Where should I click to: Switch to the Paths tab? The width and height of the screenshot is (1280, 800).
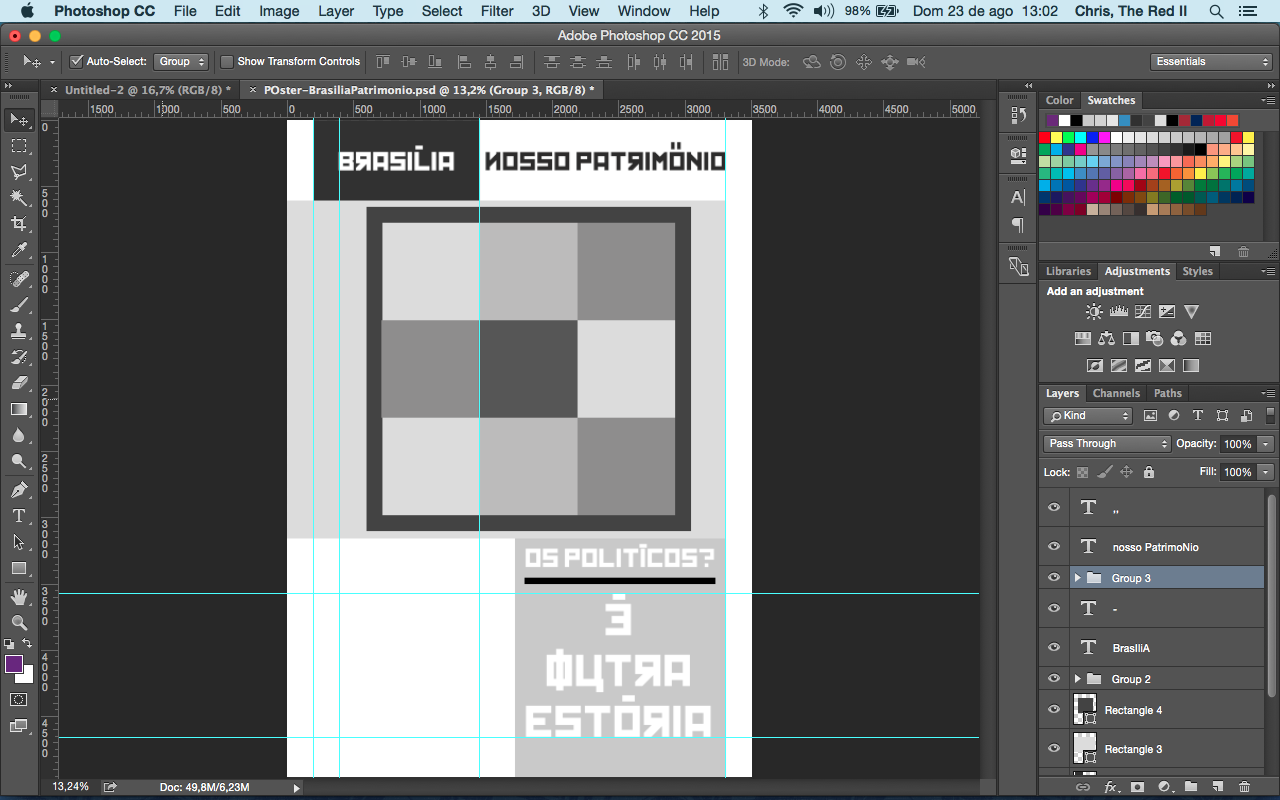[x=1167, y=393]
